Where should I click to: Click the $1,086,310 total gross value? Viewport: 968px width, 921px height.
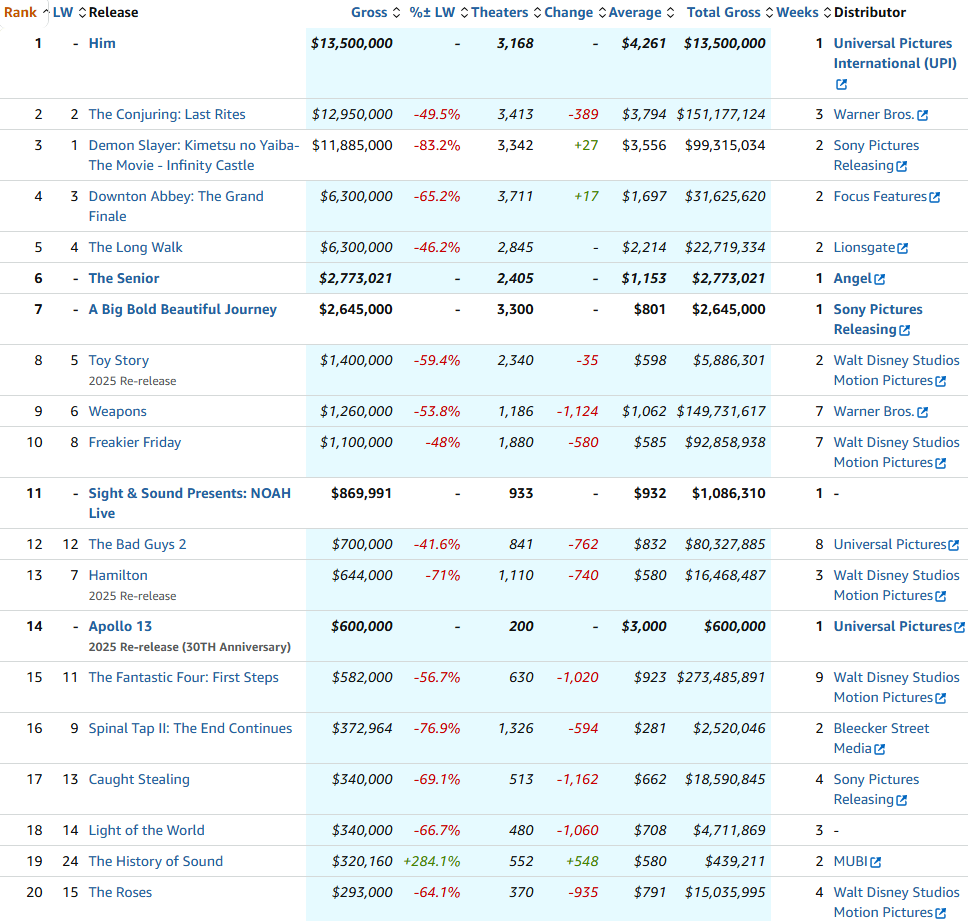pos(728,493)
